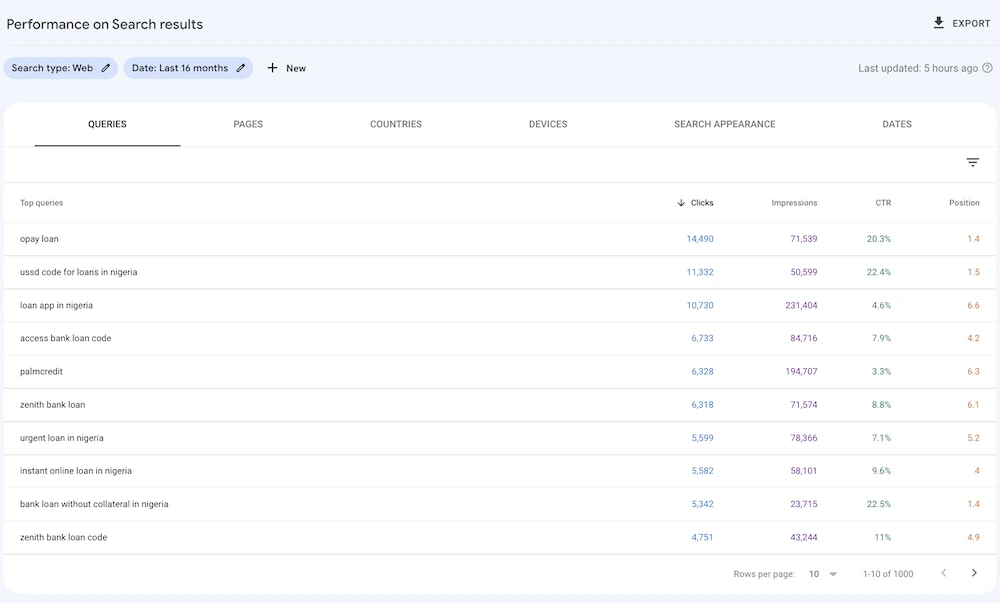The width and height of the screenshot is (1000, 603).
Task: Select the DATES tab
Action: 896,124
